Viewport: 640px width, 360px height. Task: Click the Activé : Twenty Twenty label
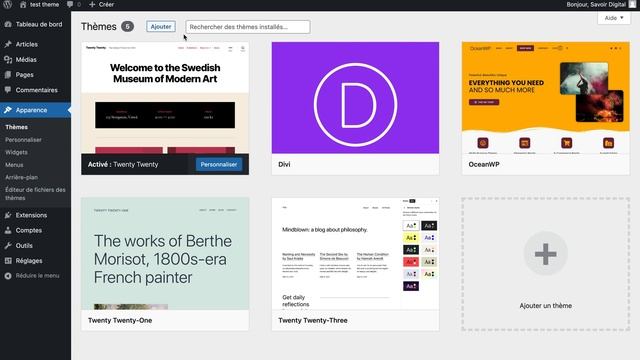123,164
